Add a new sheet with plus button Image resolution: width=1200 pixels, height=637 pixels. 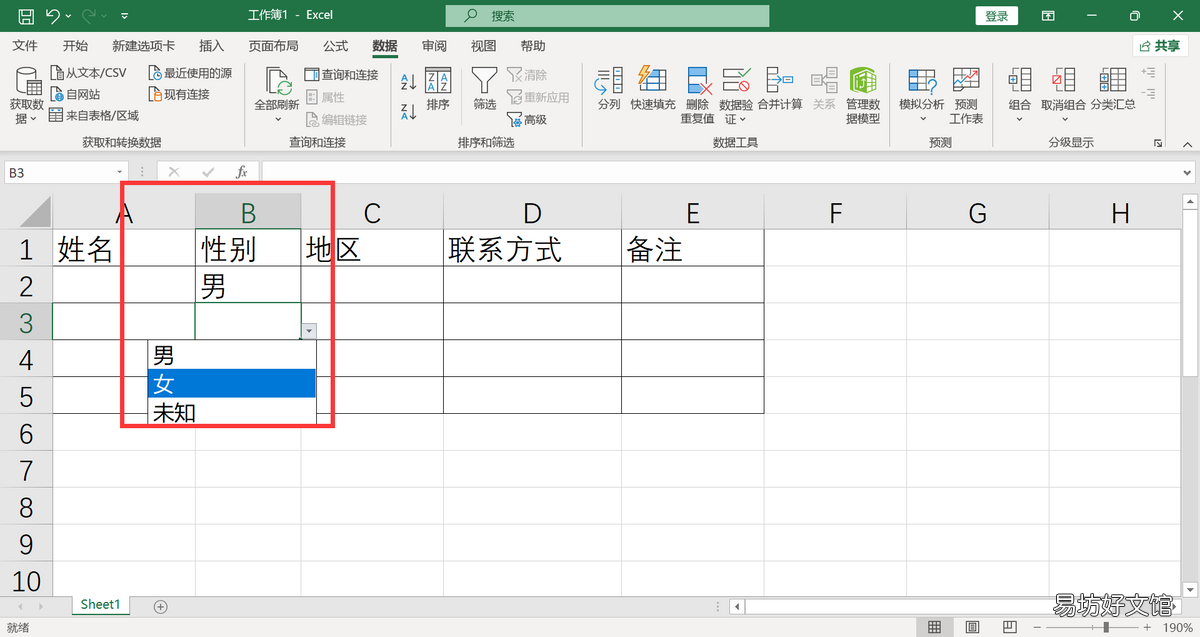160,606
